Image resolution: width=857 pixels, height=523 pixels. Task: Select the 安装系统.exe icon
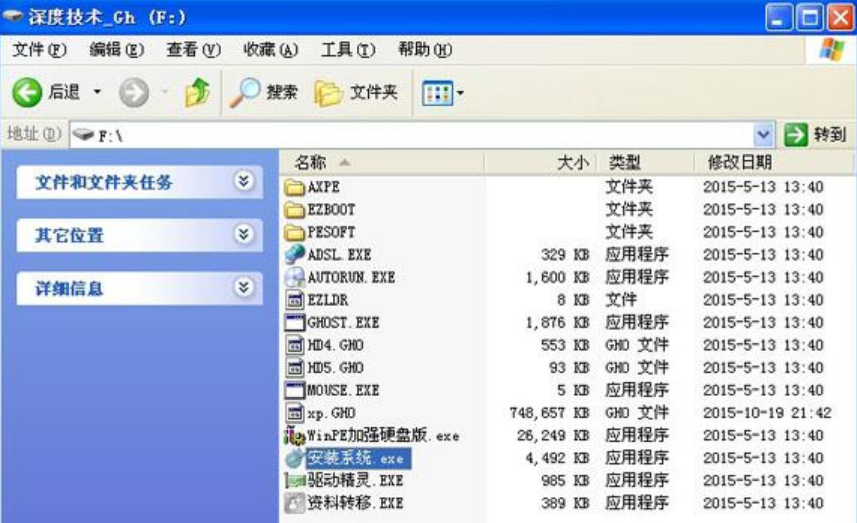[295, 458]
